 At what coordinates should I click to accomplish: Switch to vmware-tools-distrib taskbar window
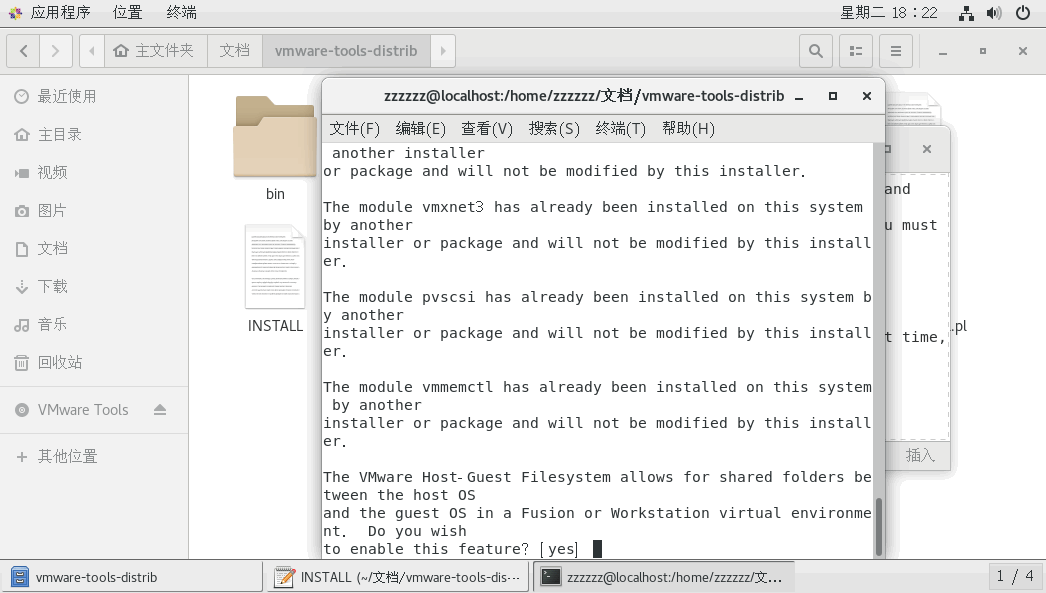[131, 577]
